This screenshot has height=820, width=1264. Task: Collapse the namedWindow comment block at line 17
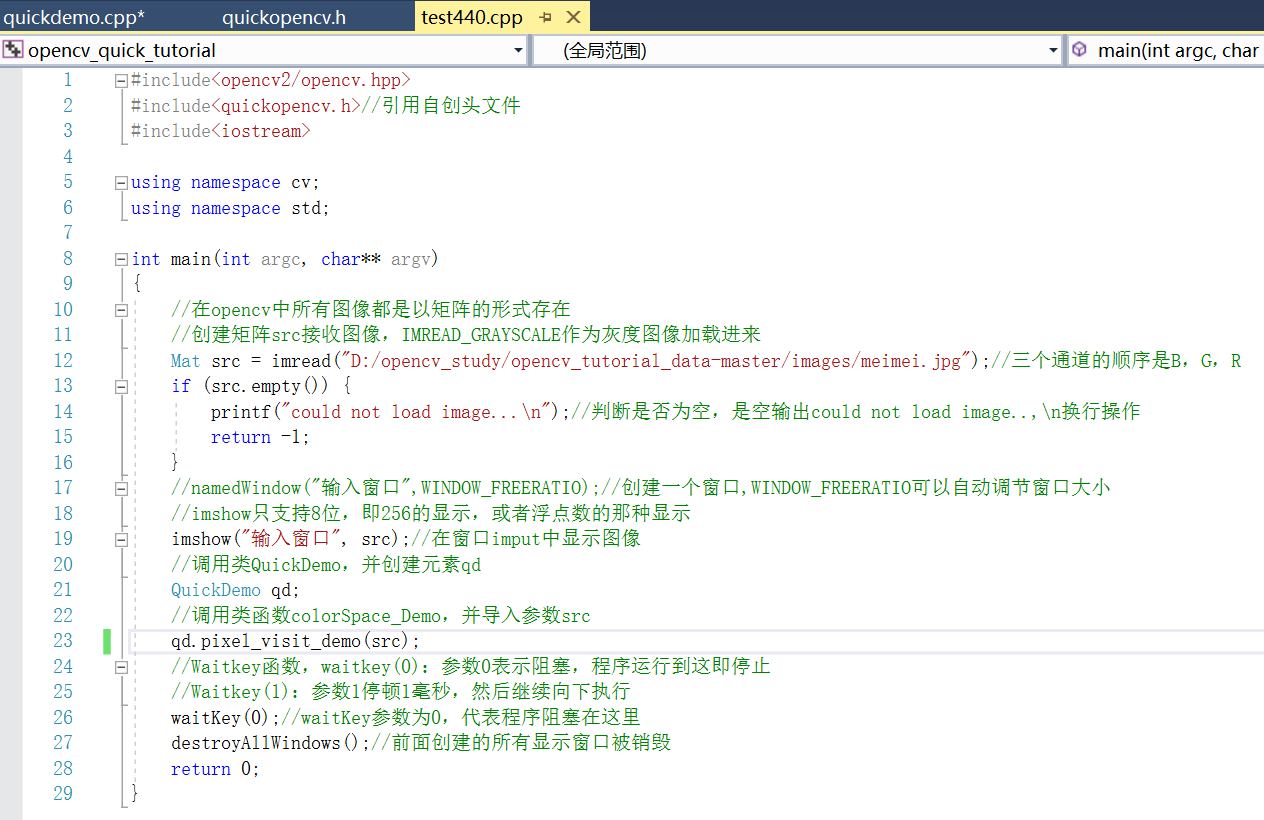tap(121, 488)
